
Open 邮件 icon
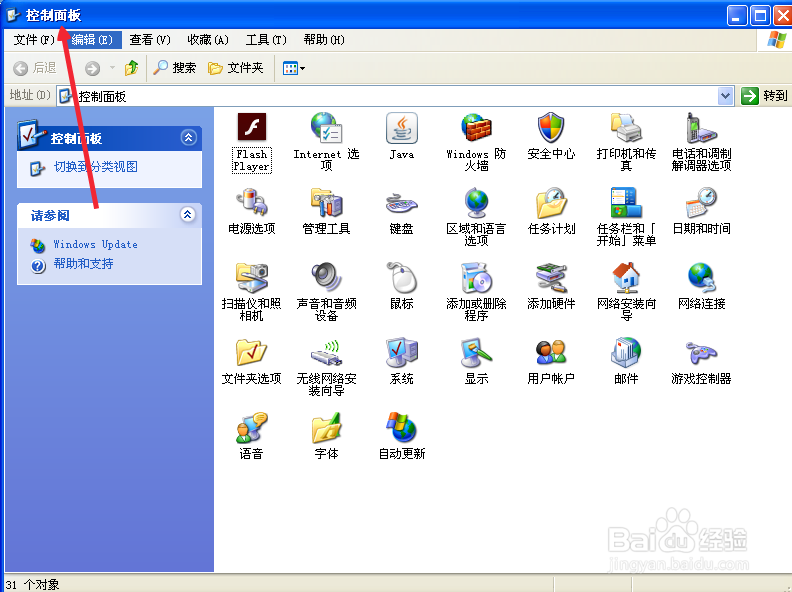(626, 352)
